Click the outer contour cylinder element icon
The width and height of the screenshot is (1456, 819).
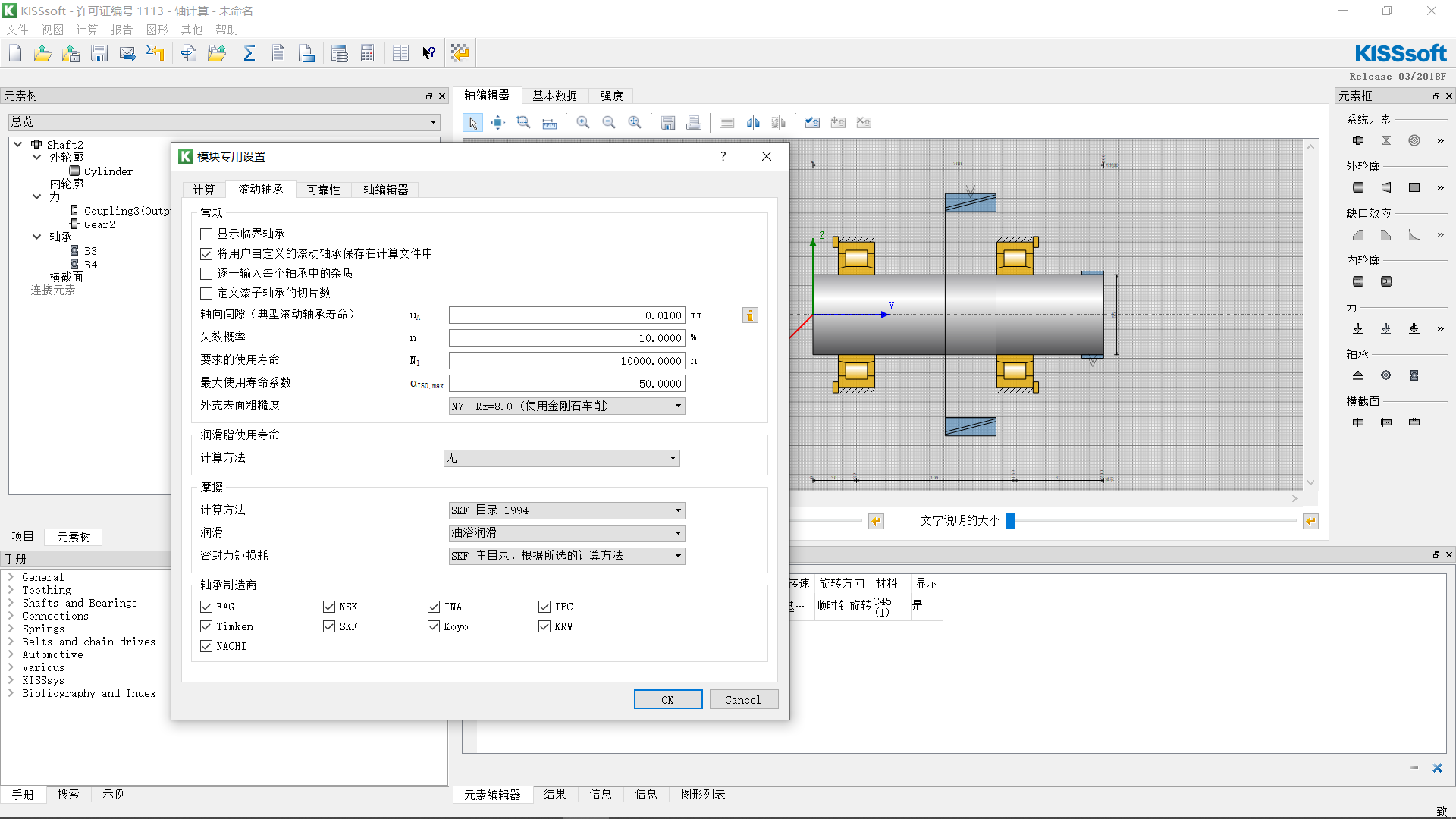point(1358,187)
